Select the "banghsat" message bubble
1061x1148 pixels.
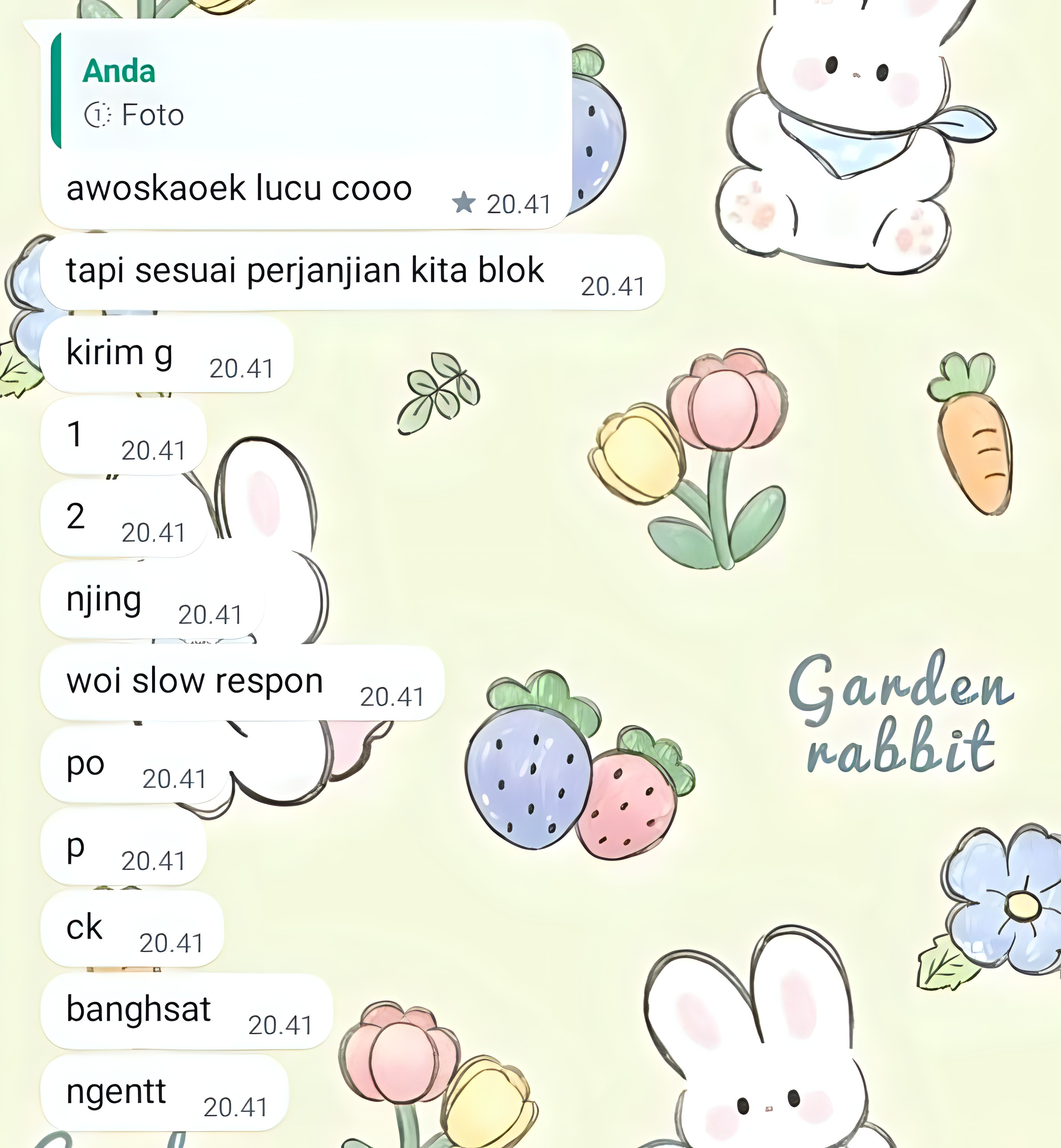tap(187, 1011)
